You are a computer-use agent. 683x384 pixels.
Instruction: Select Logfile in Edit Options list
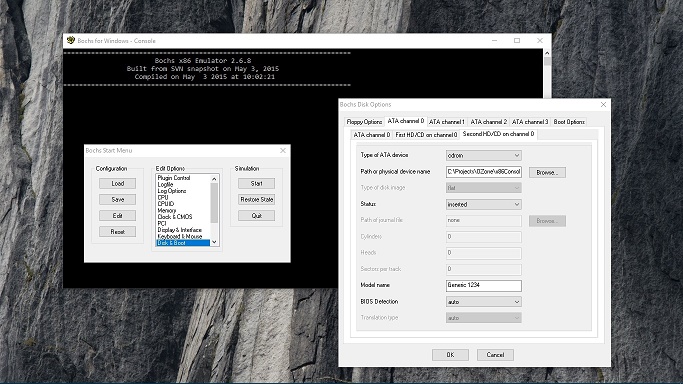point(183,184)
